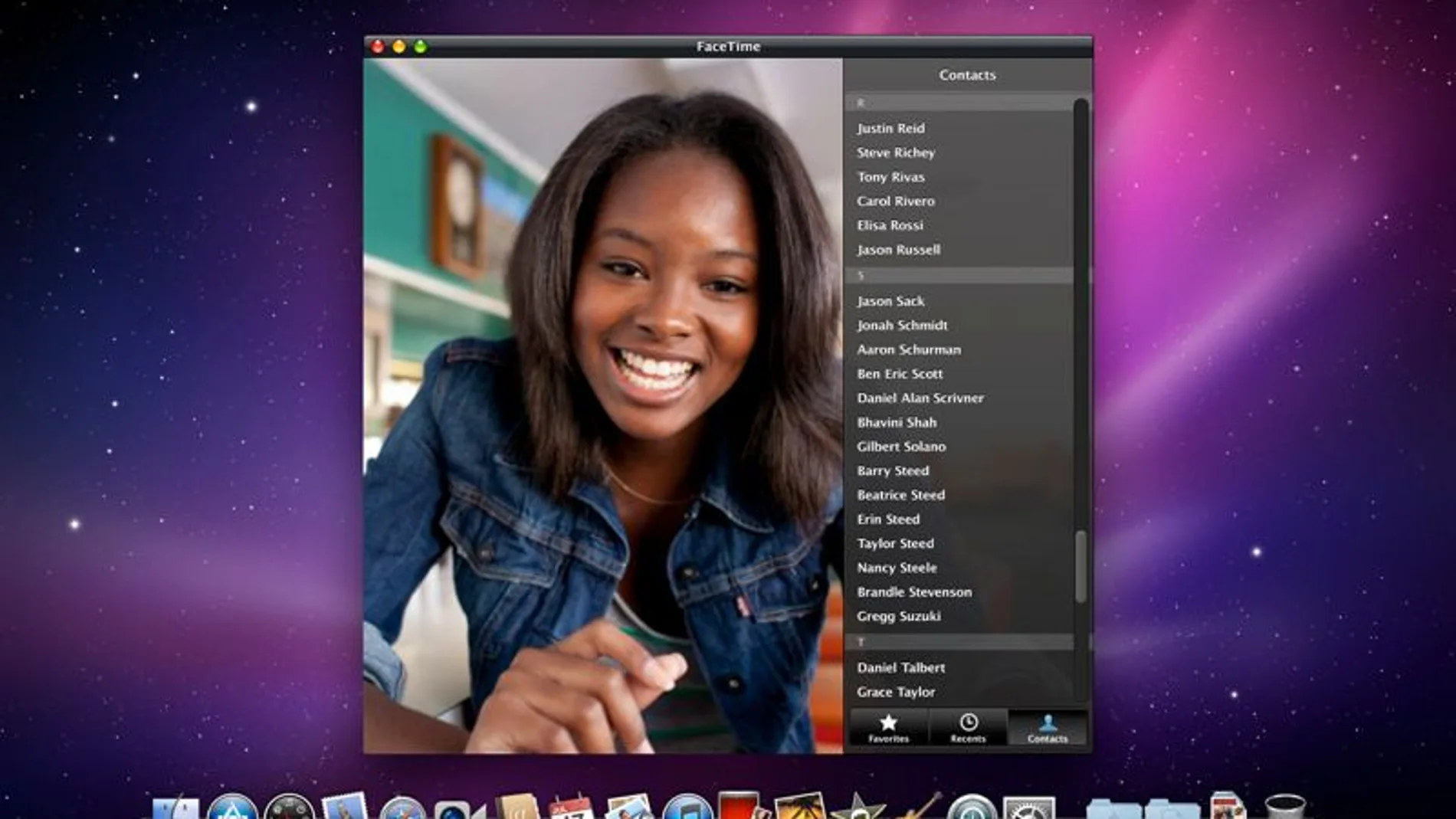Select Brandie Stevenson in contacts

(914, 592)
